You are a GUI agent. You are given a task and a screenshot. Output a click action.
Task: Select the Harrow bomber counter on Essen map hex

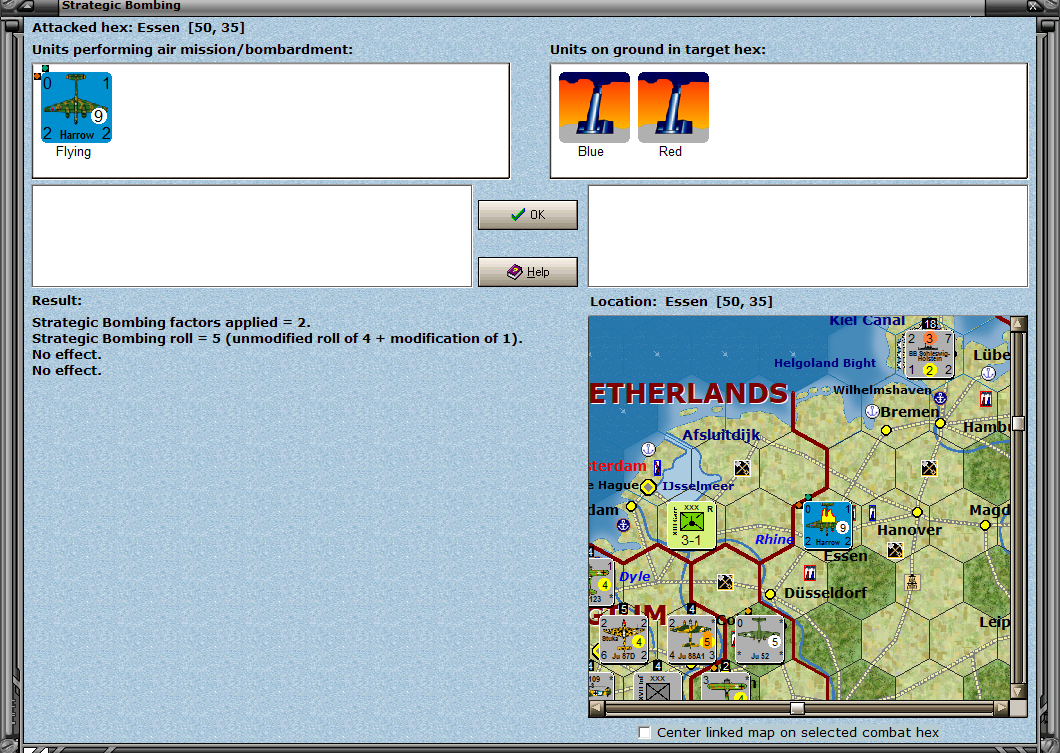point(827,525)
